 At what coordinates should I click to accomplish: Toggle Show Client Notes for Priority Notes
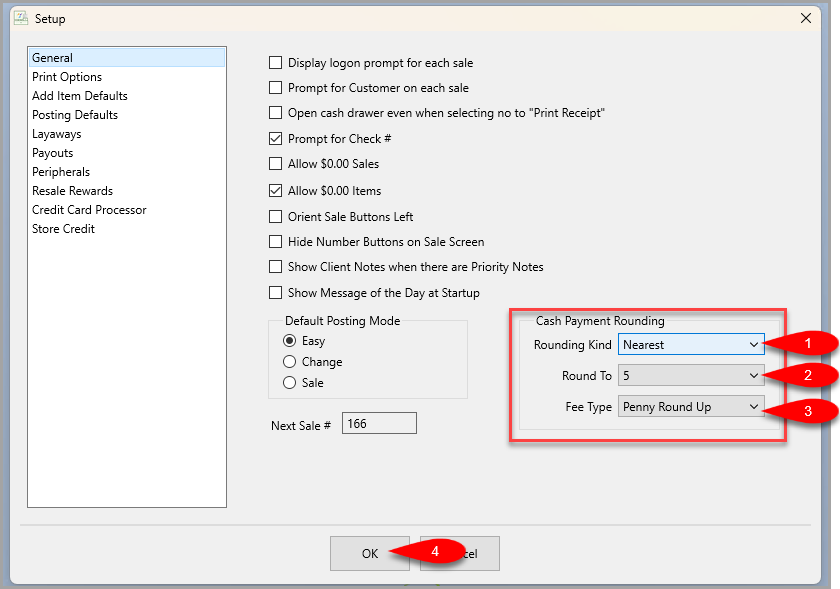click(275, 266)
